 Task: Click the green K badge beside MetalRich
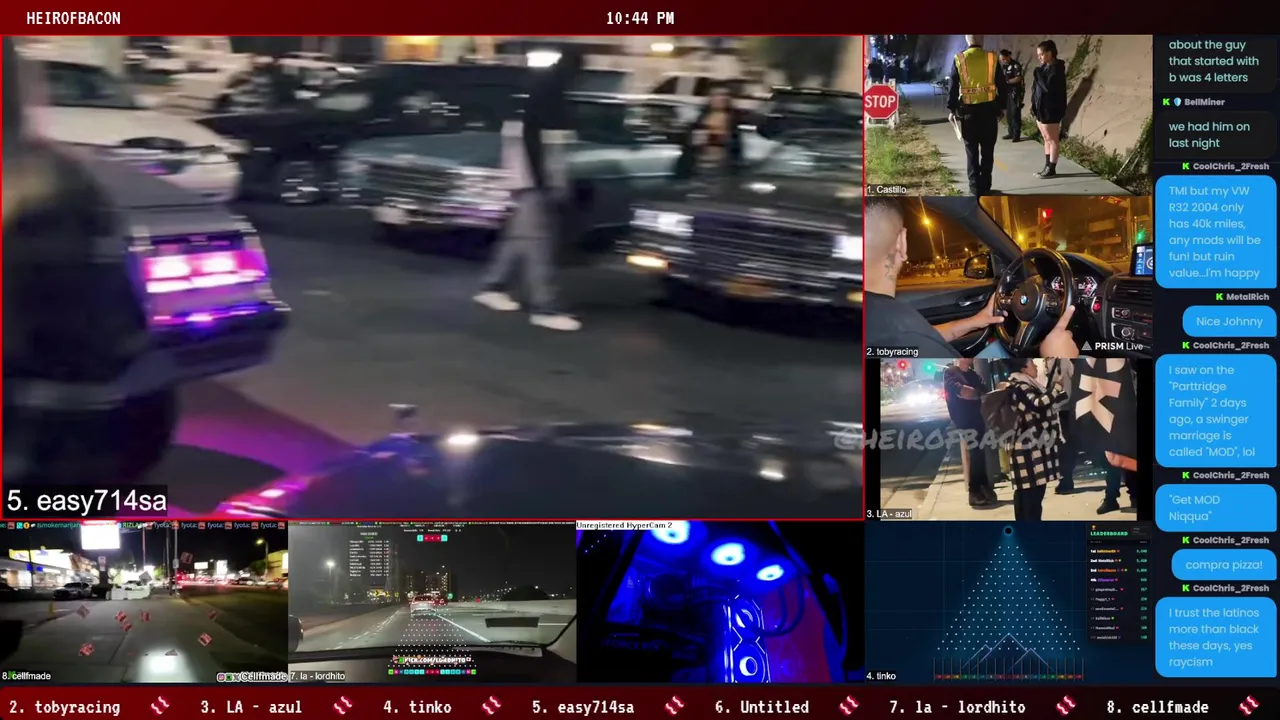coord(1219,297)
